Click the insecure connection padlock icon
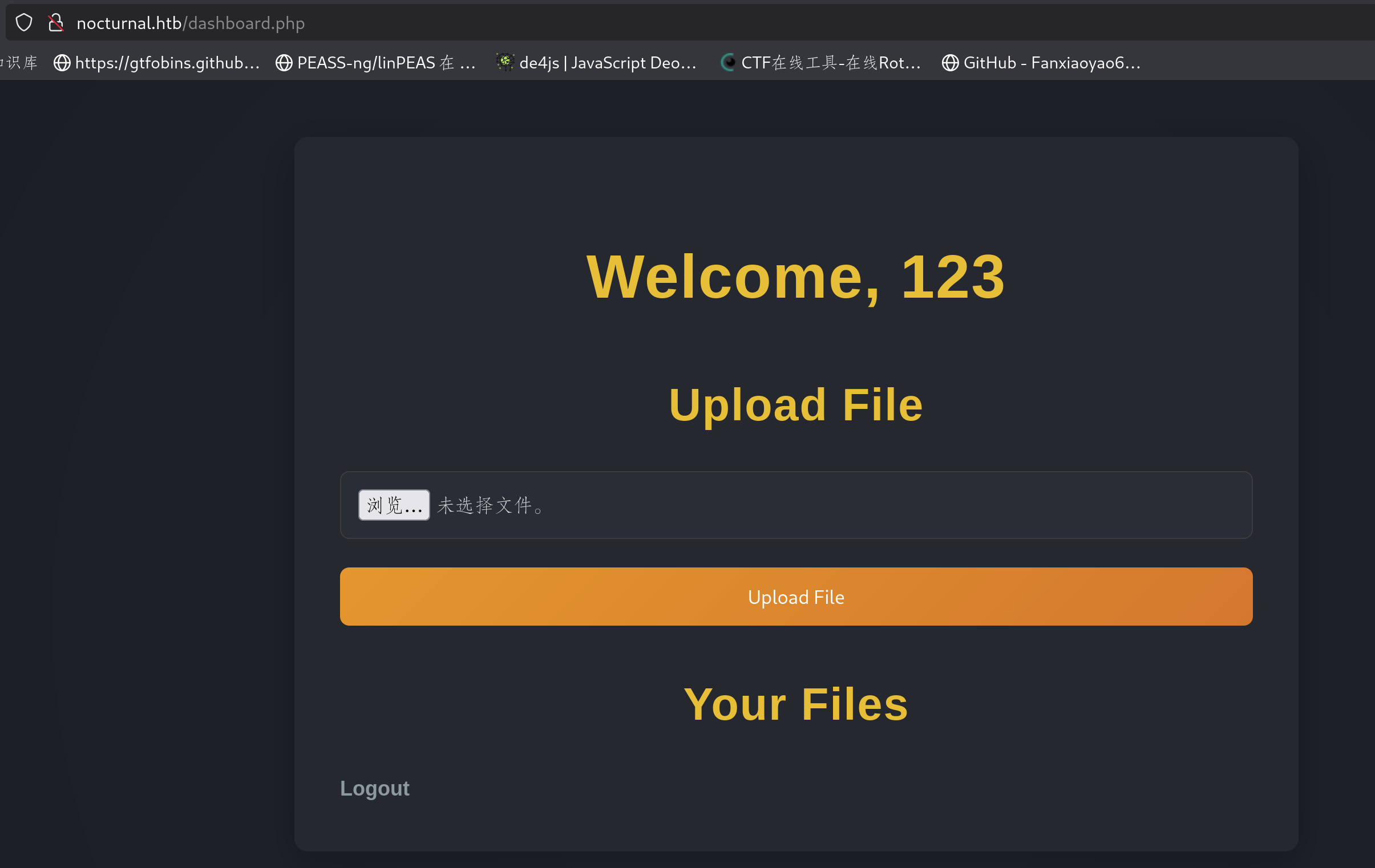The width and height of the screenshot is (1375, 868). click(55, 23)
